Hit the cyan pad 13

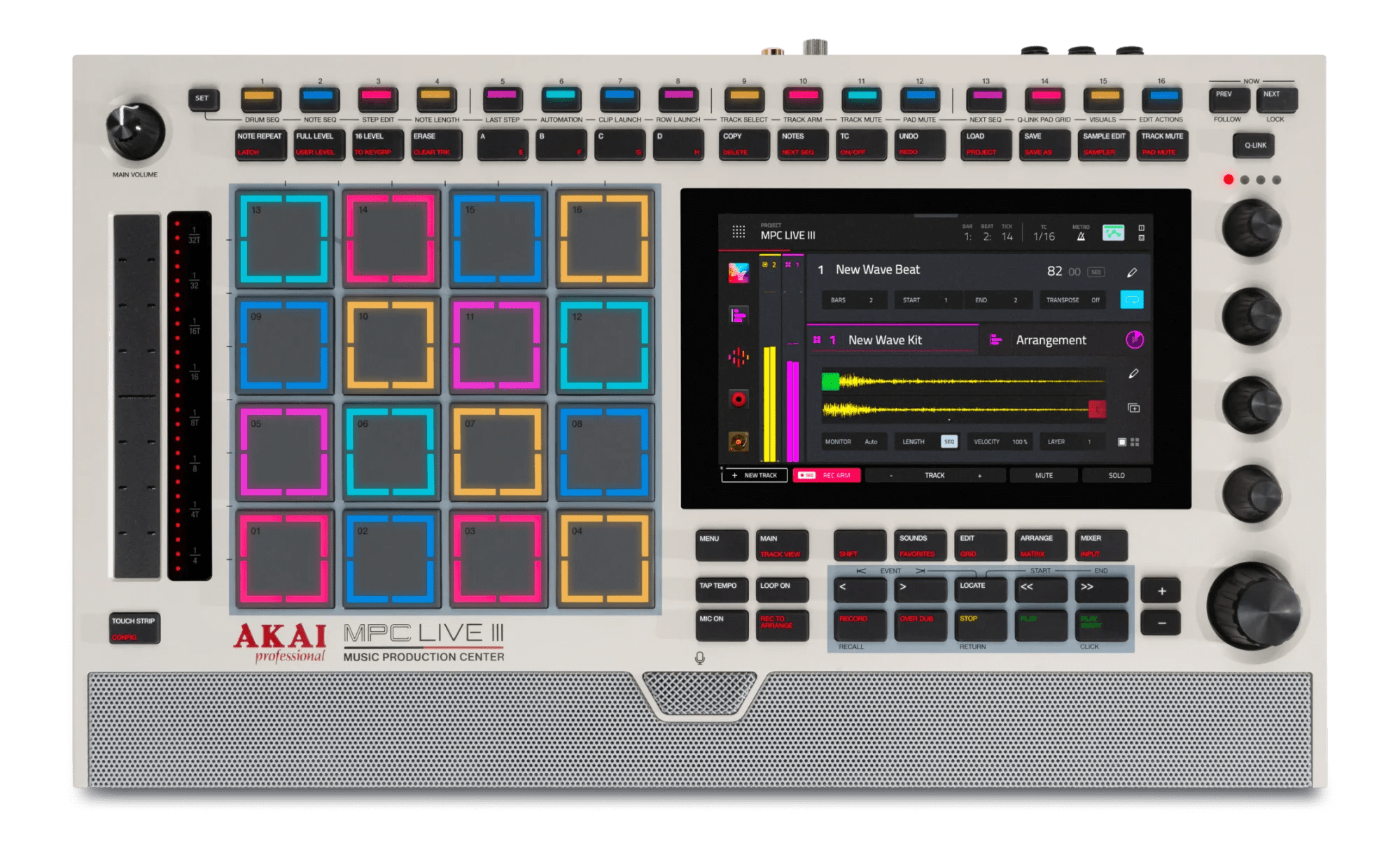point(284,239)
